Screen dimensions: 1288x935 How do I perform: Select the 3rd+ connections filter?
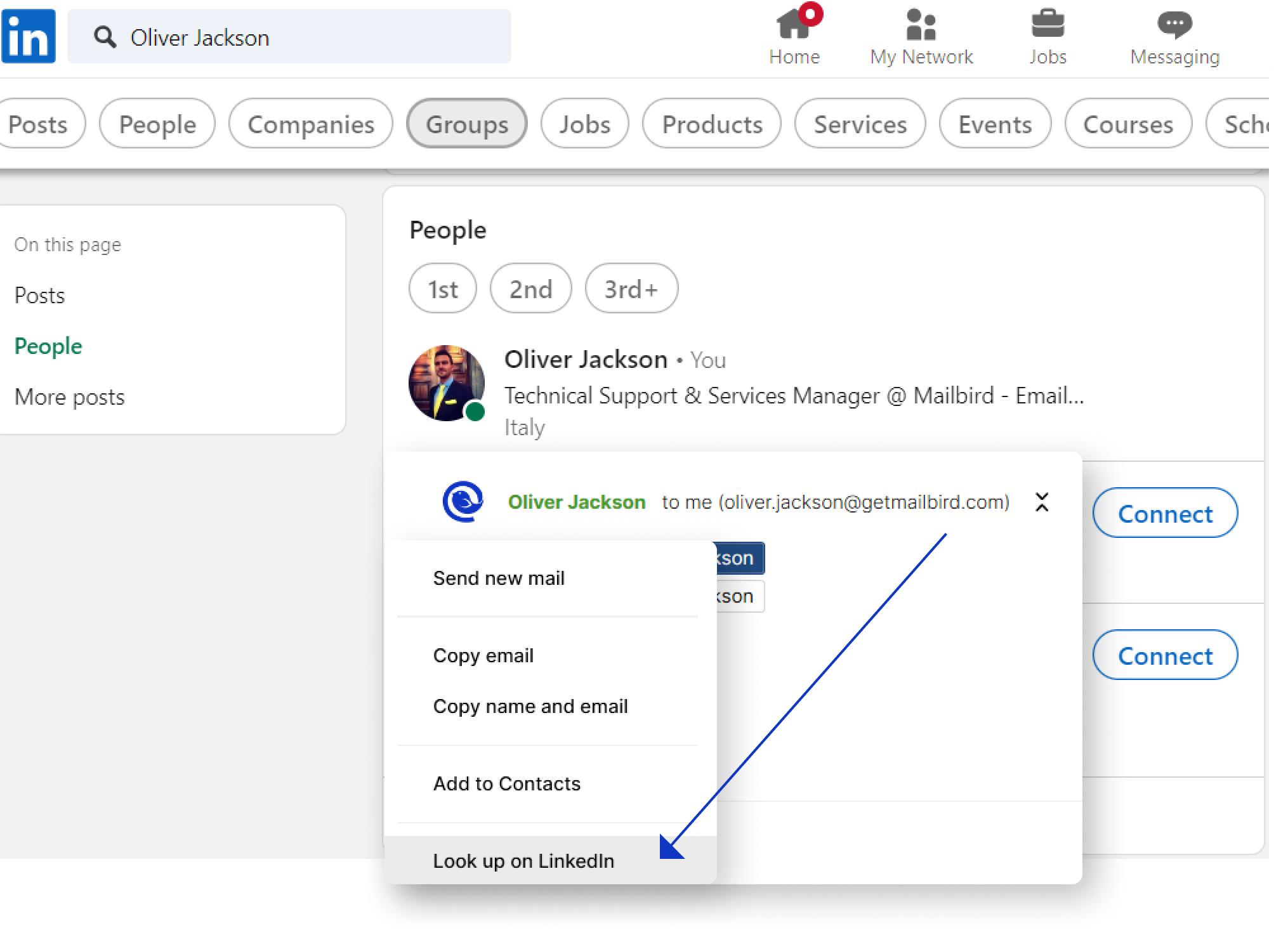[x=631, y=289]
